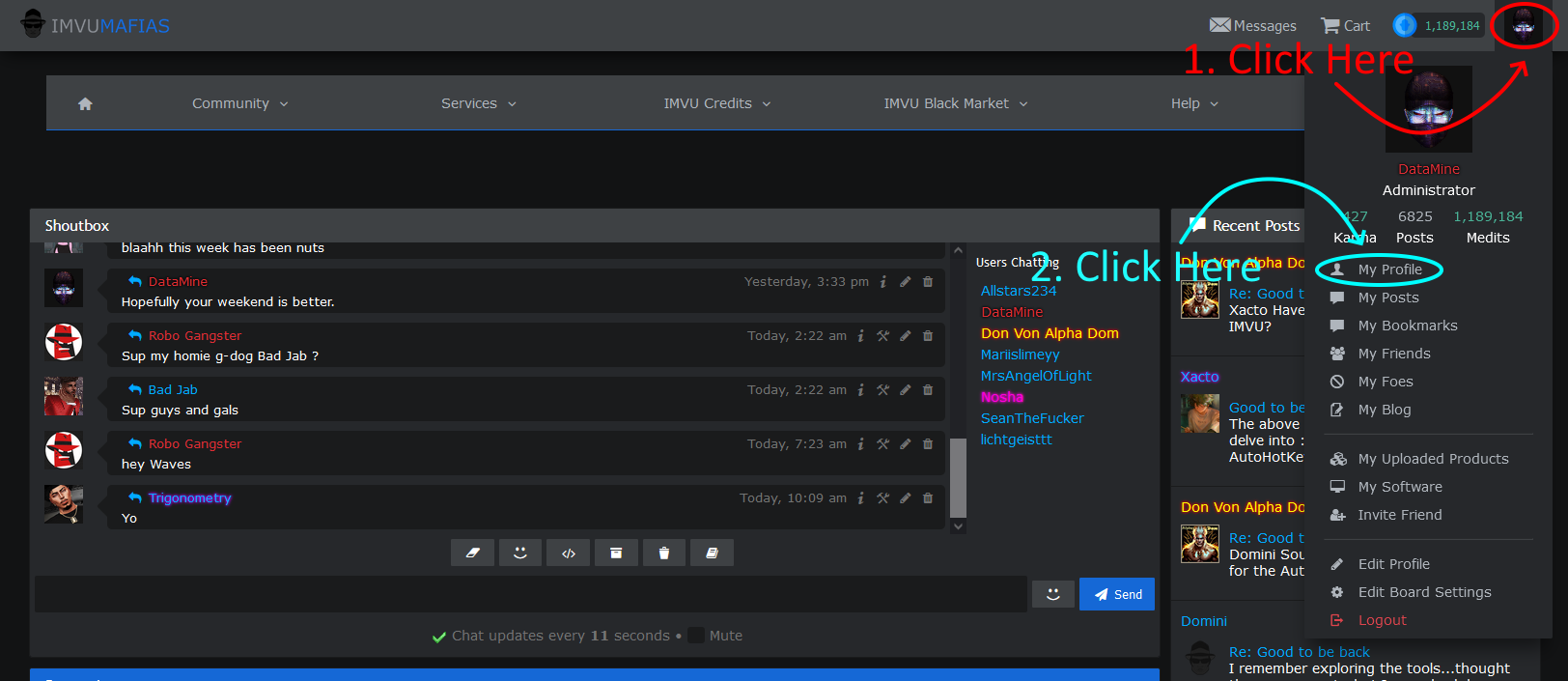Reply to DataMine's shout via arrow icon
This screenshot has width=1568, height=681.
pos(135,281)
